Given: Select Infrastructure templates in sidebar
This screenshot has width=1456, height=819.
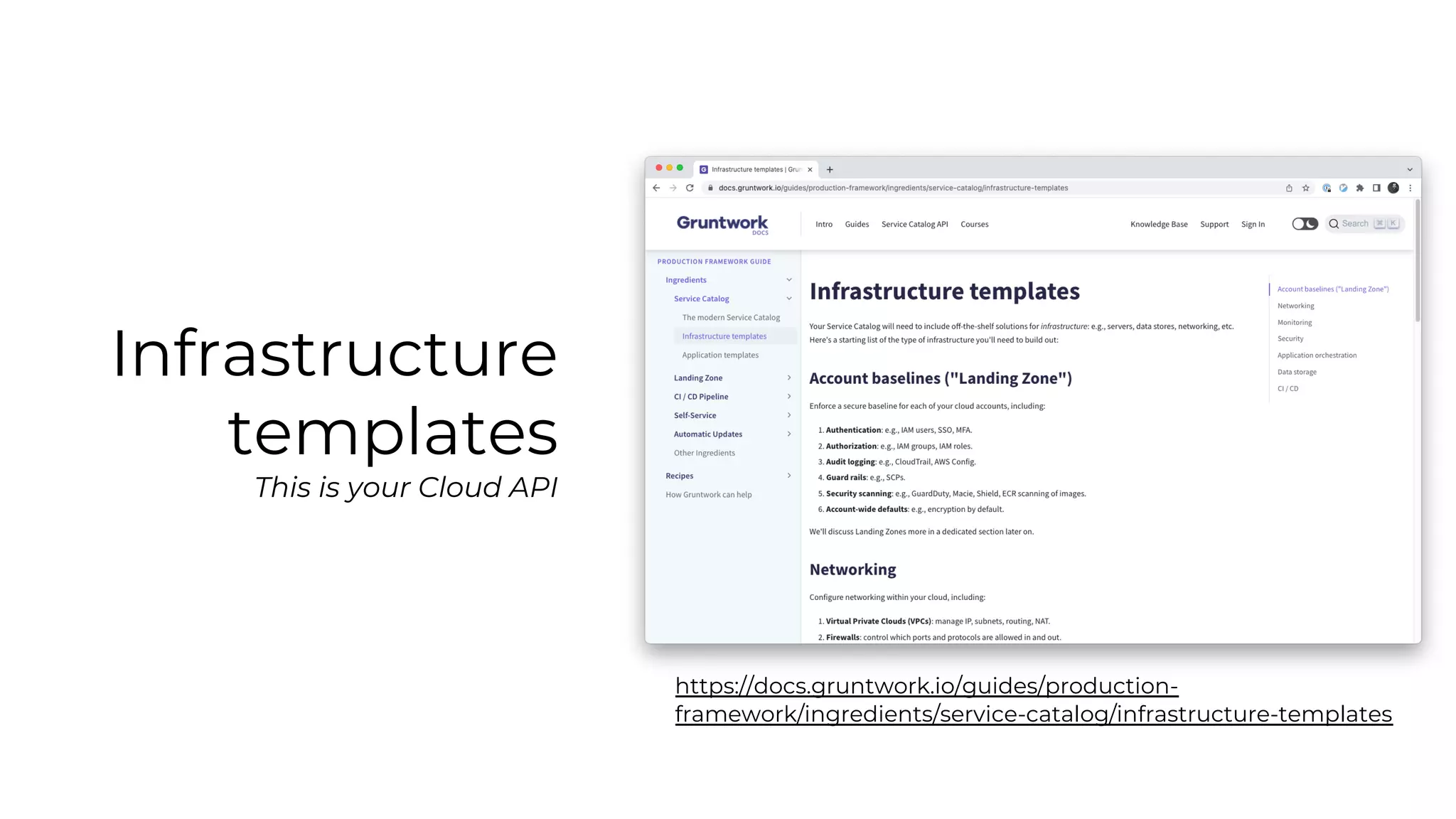Looking at the screenshot, I should pos(724,336).
